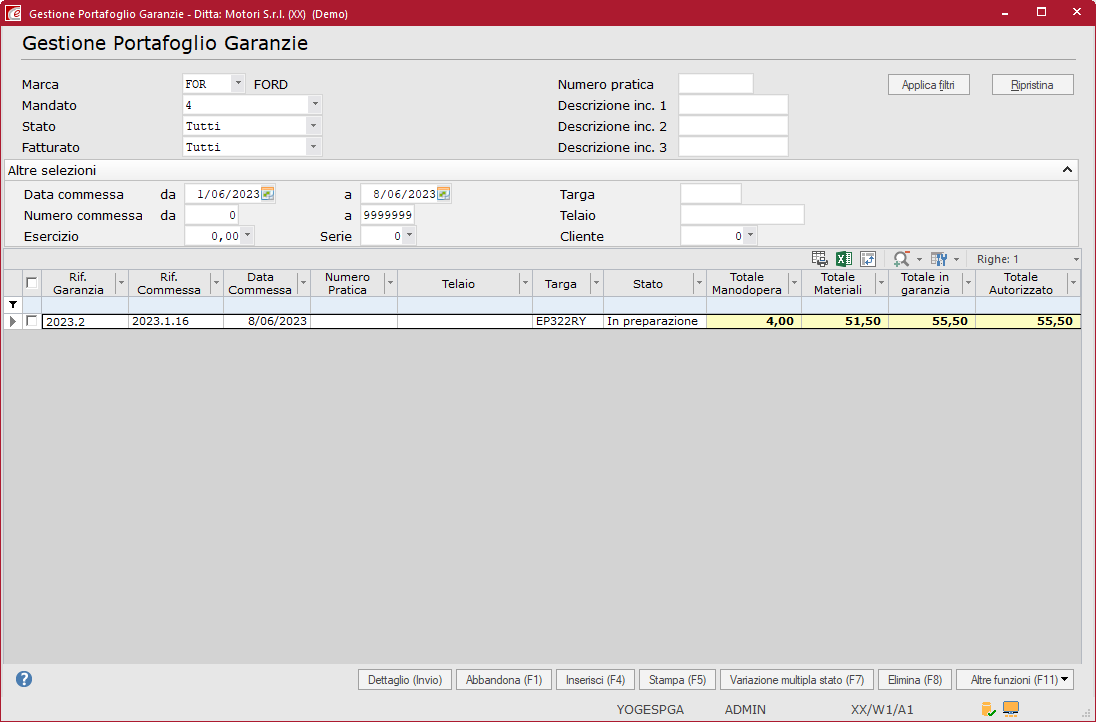Viewport: 1096px width, 722px height.
Task: Click the grid layout icon beside Excel
Action: [x=868, y=258]
